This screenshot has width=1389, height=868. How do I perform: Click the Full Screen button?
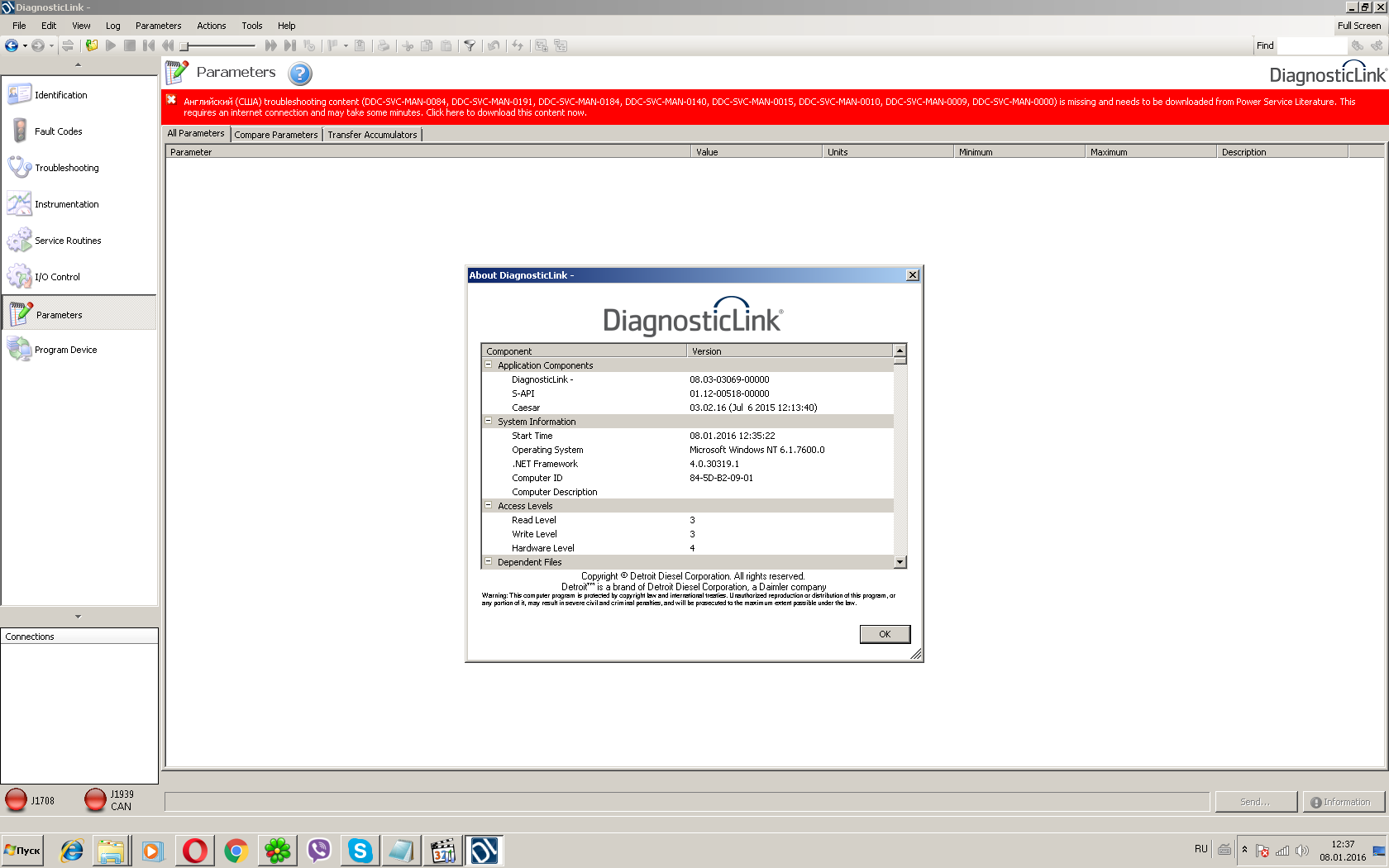point(1359,26)
